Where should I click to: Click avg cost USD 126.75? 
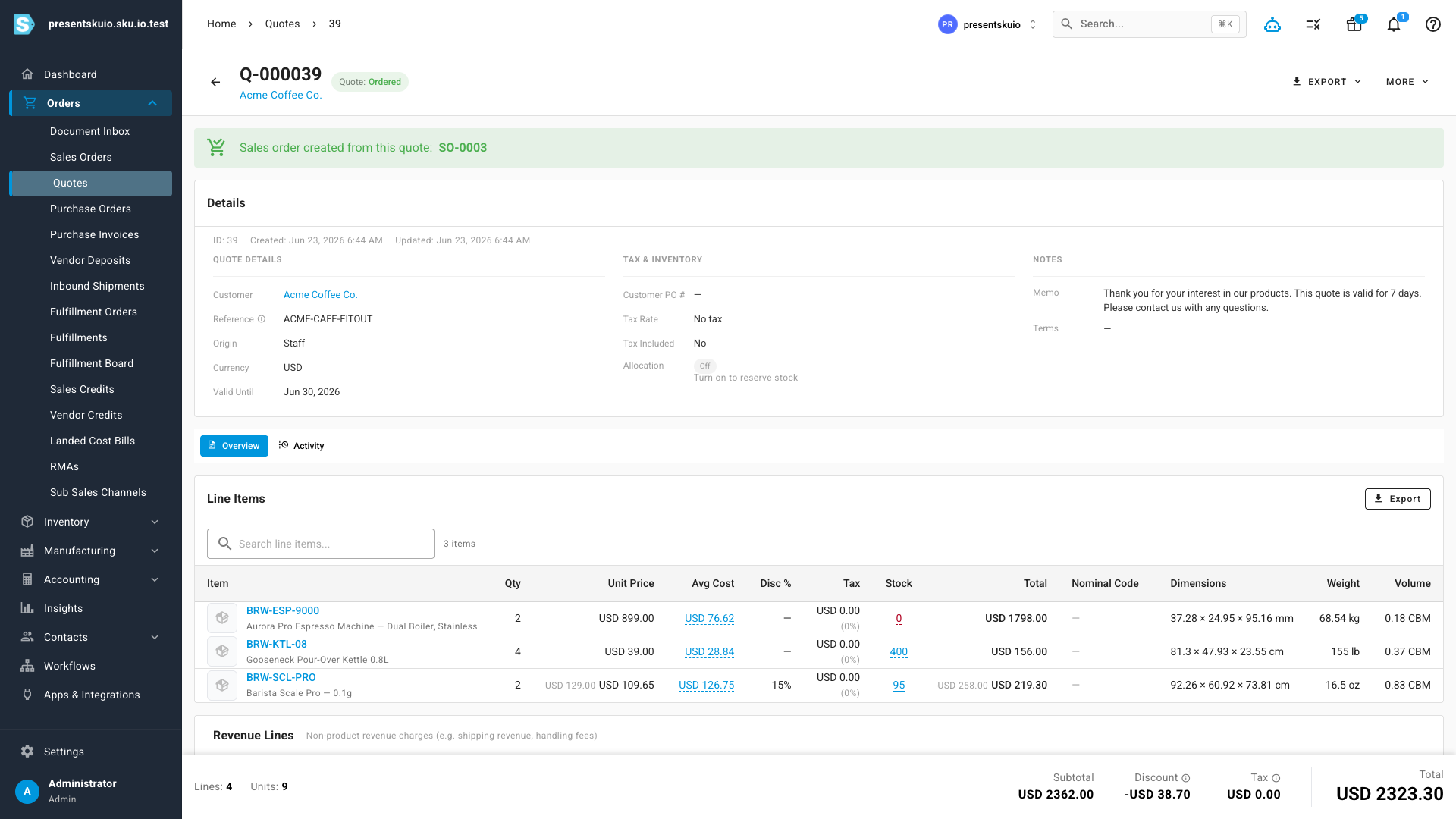[706, 685]
